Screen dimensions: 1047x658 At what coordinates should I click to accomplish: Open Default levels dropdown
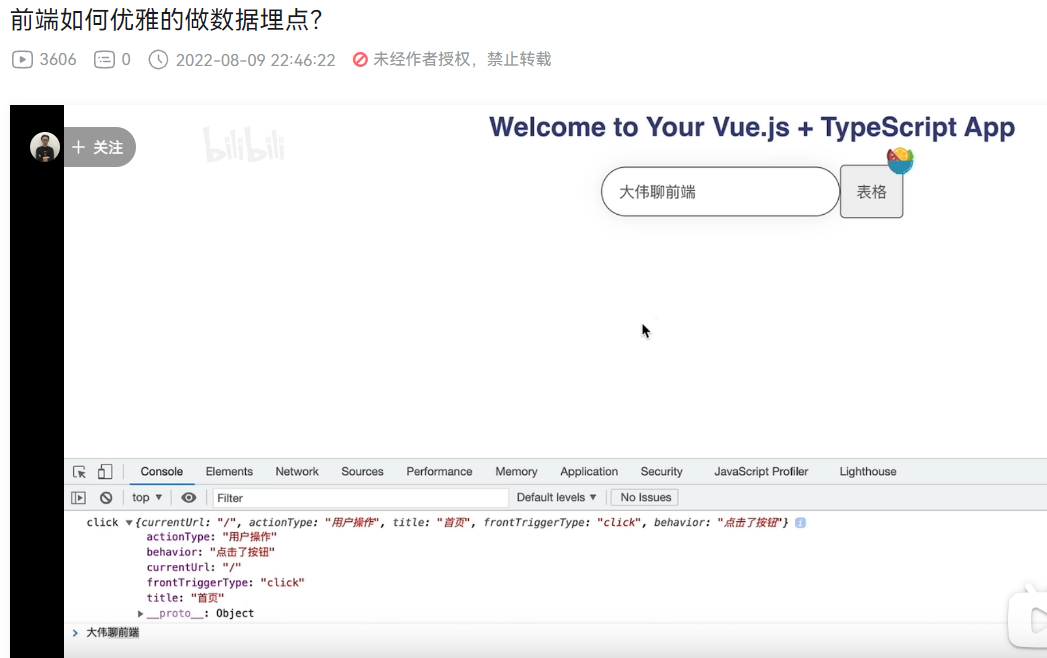(556, 498)
